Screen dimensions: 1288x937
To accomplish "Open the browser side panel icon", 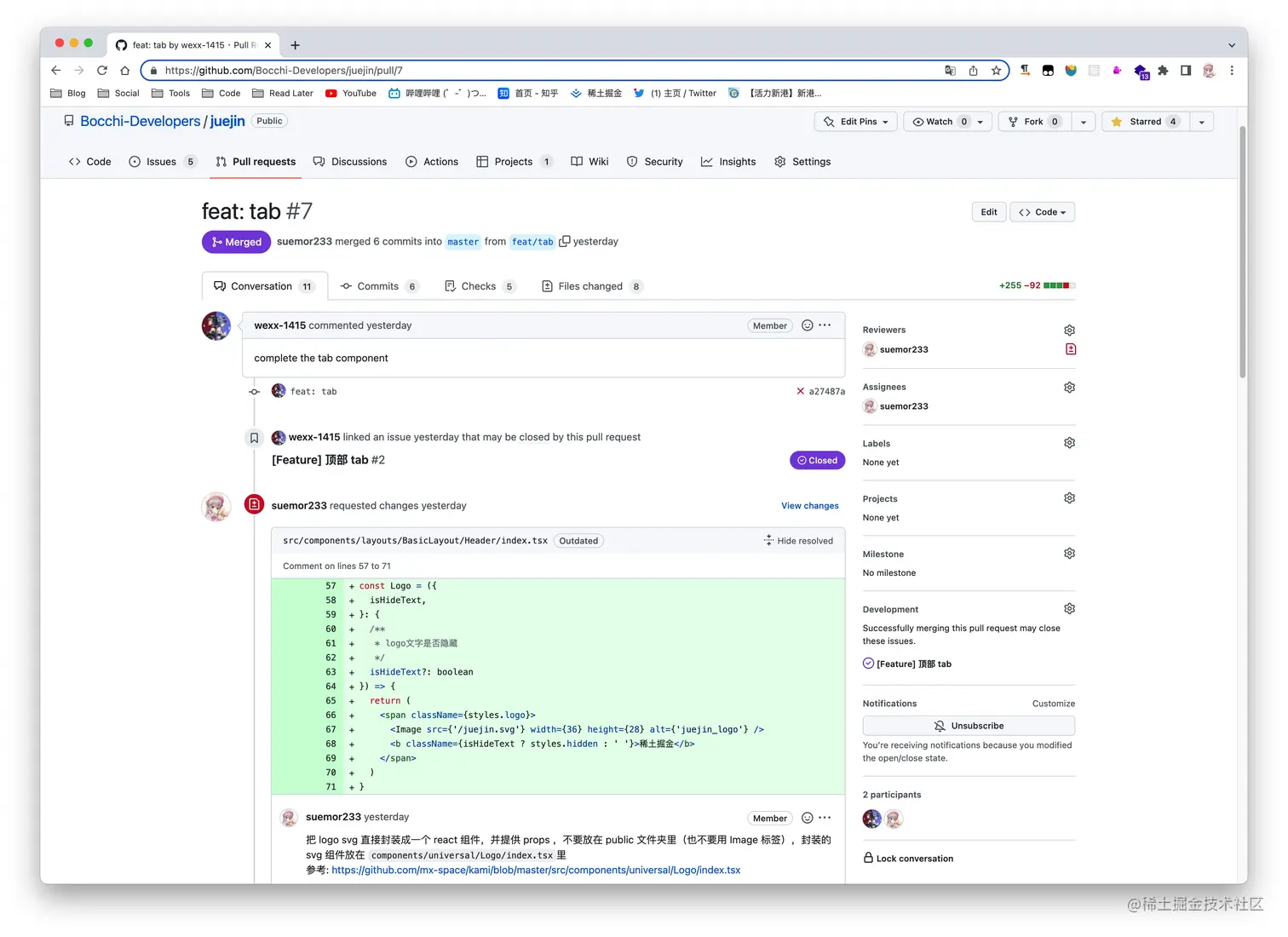I will (x=1186, y=71).
